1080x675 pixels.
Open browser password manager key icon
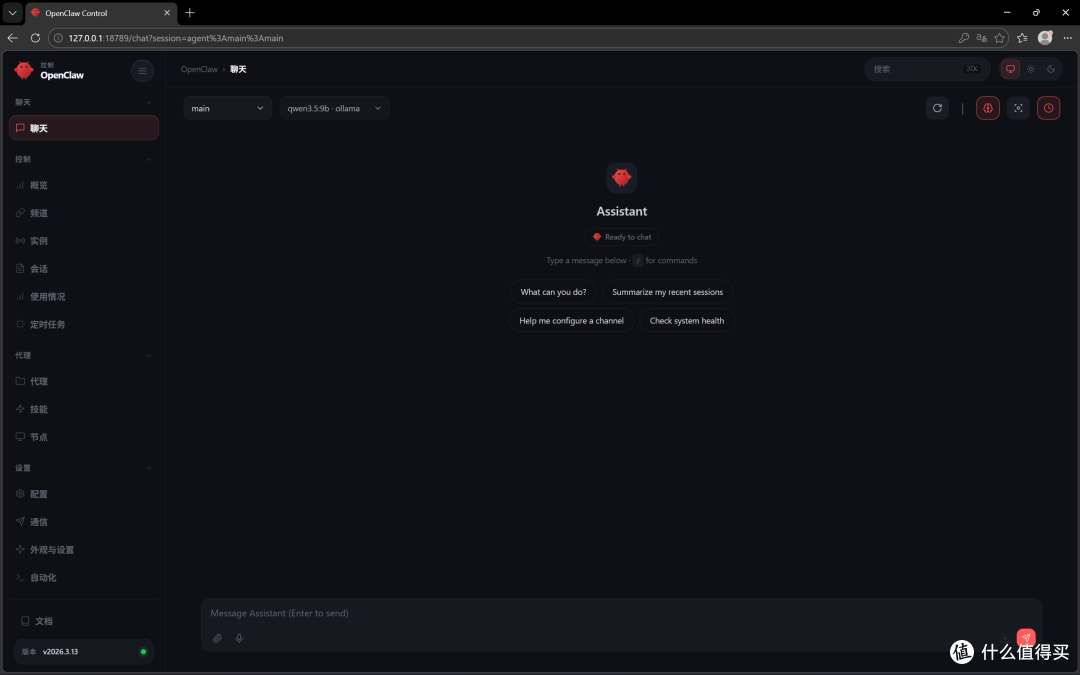(x=964, y=38)
